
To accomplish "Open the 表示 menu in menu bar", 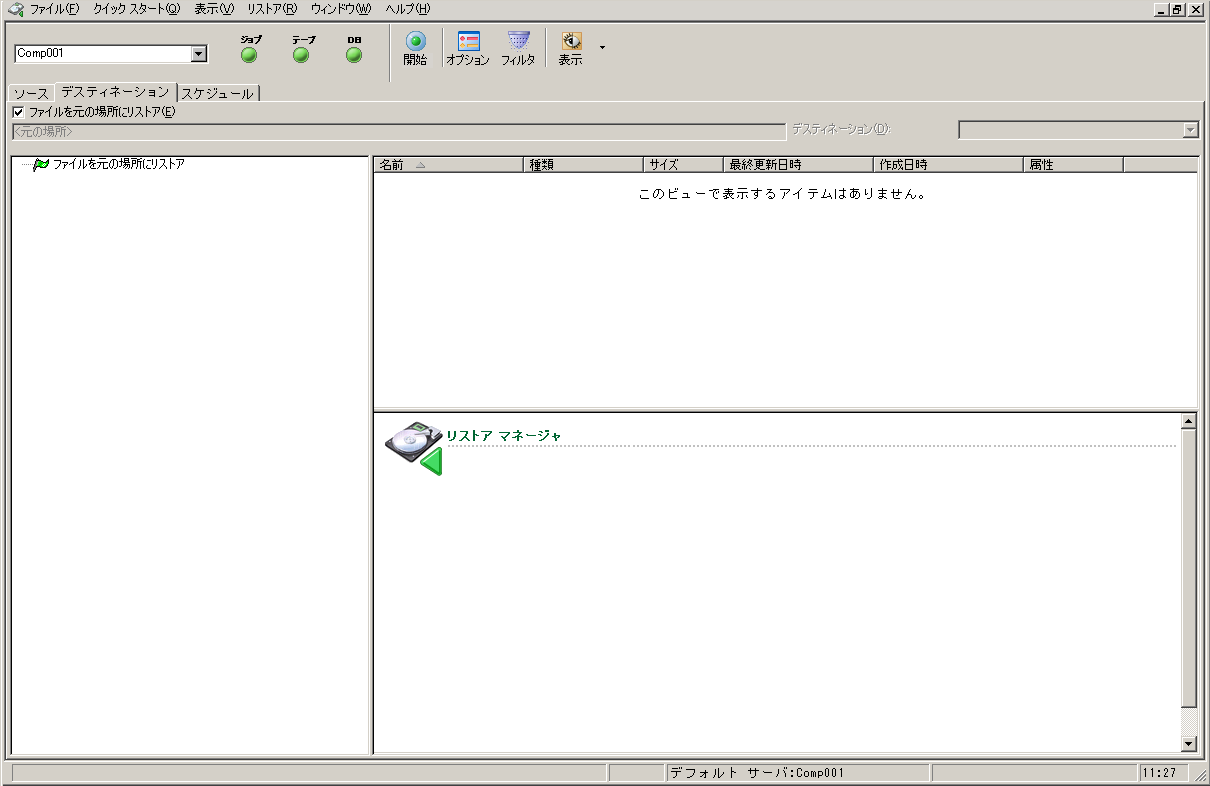I will pos(214,9).
